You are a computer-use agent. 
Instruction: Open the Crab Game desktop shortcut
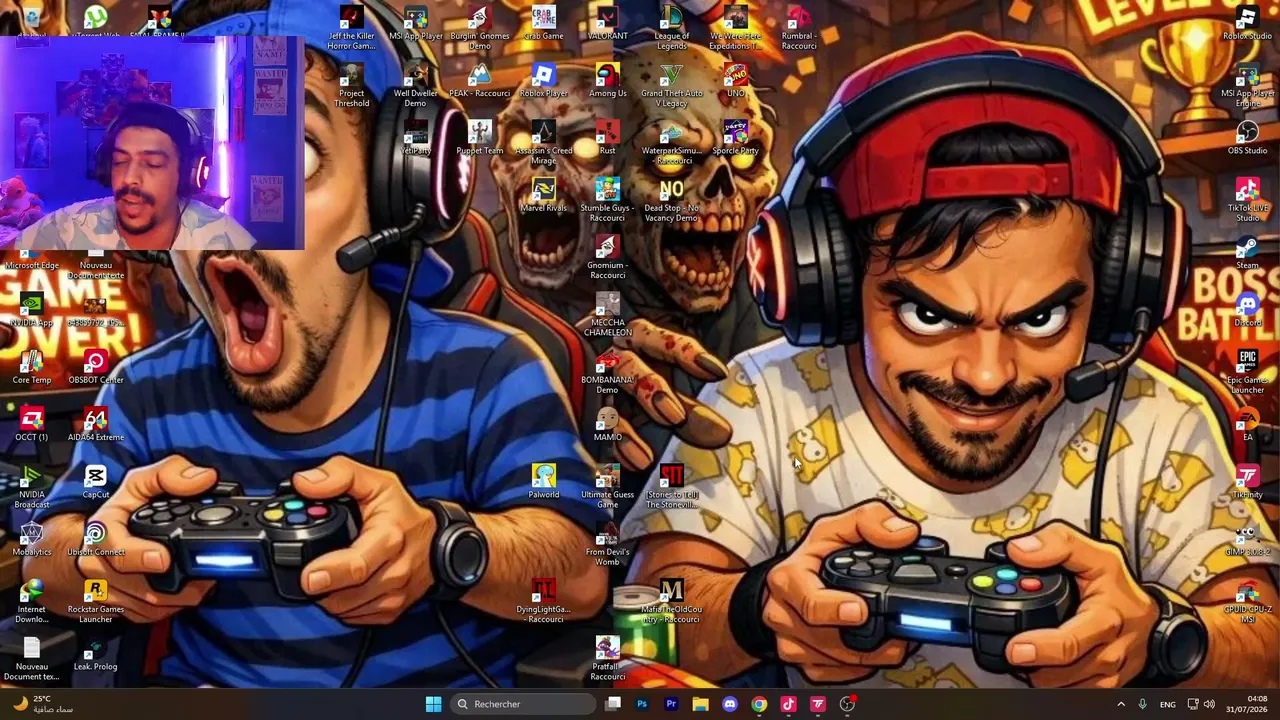click(x=543, y=24)
